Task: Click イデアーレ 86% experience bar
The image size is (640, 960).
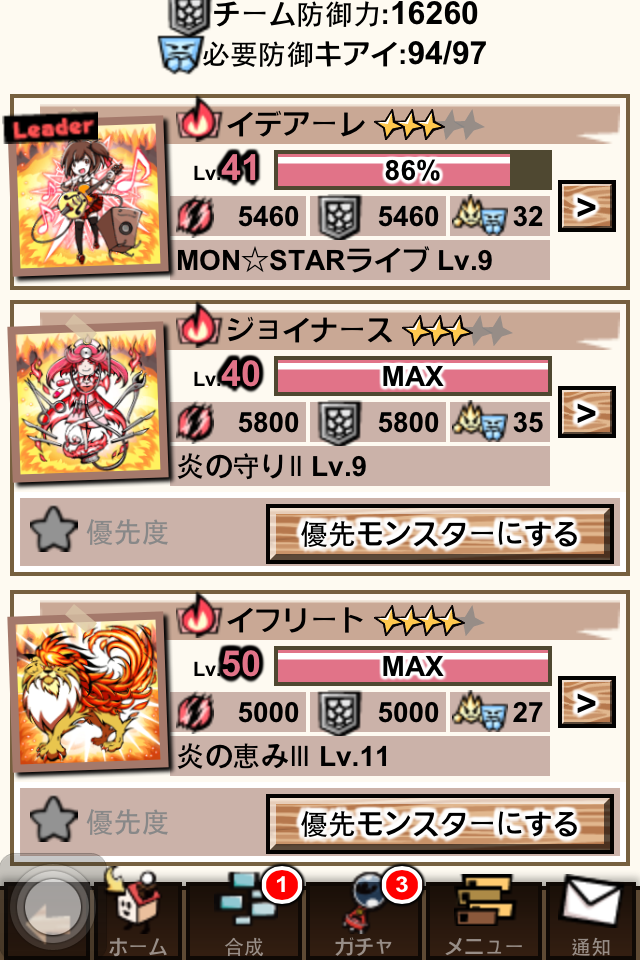Action: [x=413, y=170]
